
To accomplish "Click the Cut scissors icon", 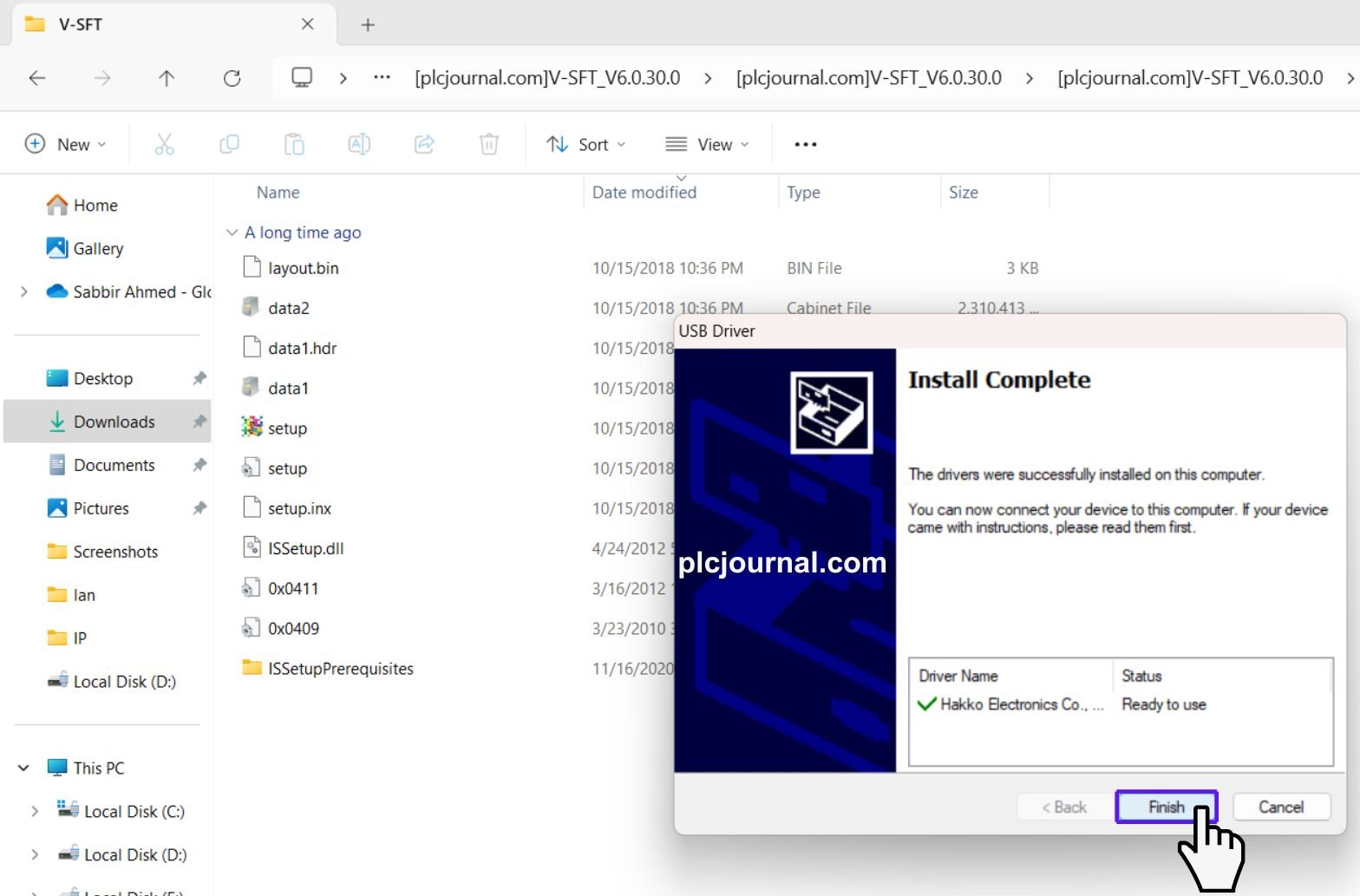I will tap(164, 144).
